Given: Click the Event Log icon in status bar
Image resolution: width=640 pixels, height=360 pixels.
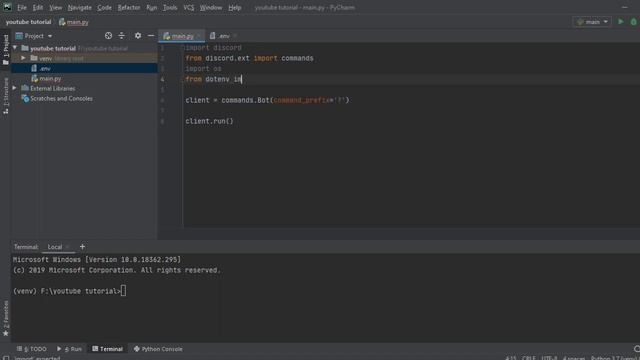Looking at the screenshot, I should (x=637, y=349).
